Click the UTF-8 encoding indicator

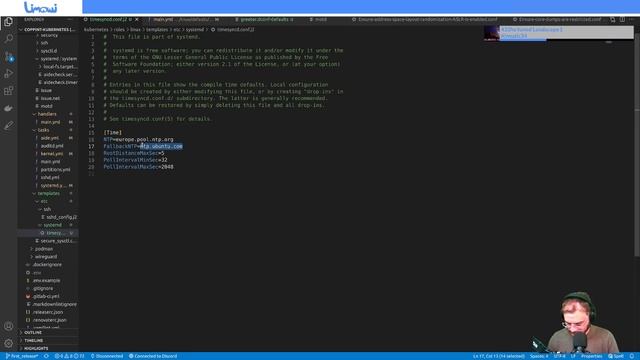pos(560,356)
